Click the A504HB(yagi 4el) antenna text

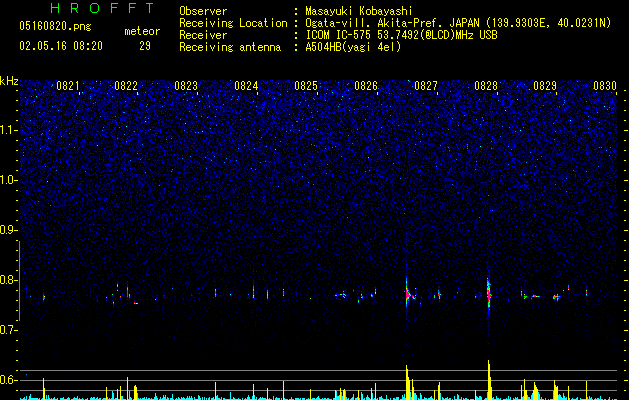pyautogui.click(x=353, y=47)
